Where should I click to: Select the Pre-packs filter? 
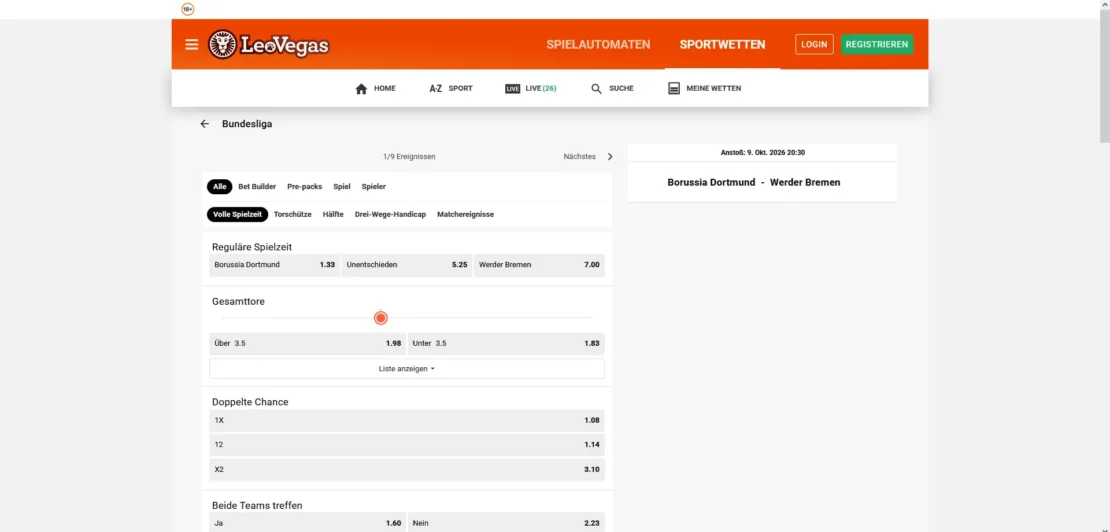(x=304, y=187)
